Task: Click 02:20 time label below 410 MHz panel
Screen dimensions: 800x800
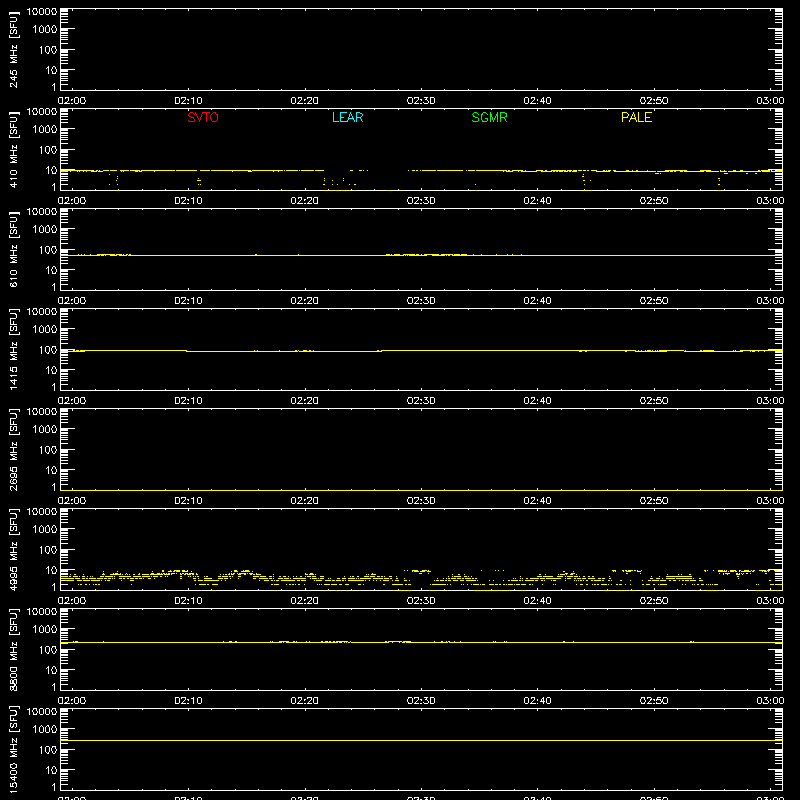Action: point(305,201)
